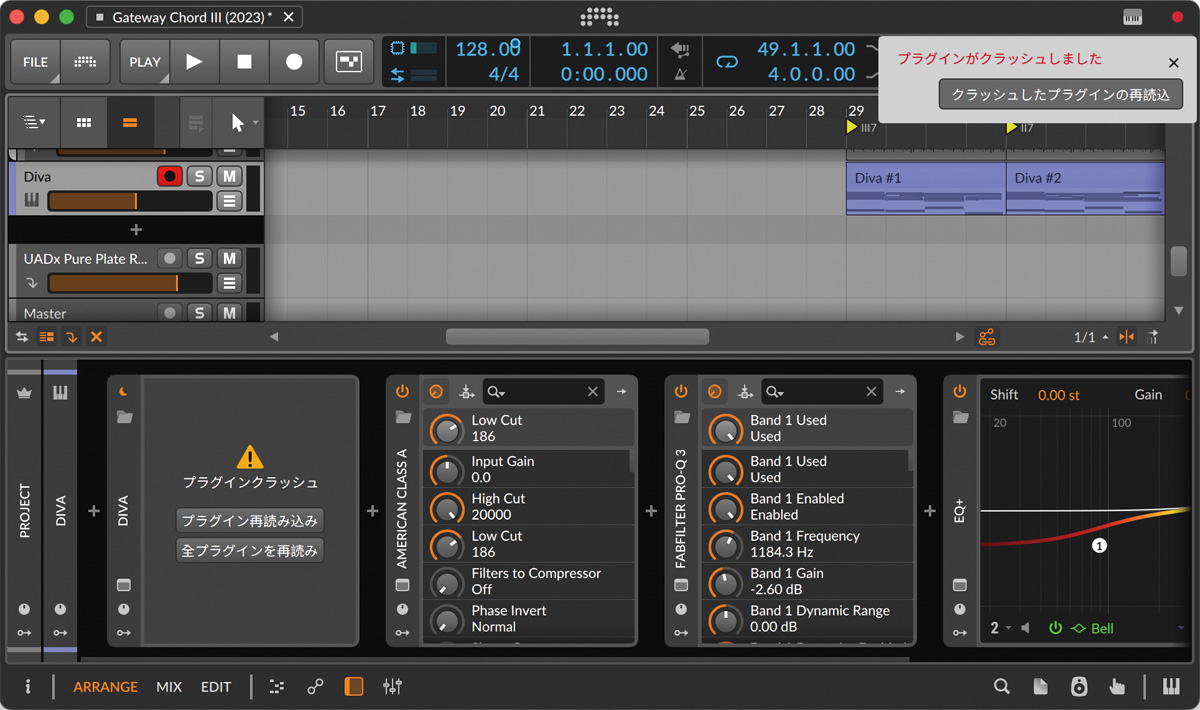
Task: Click the Stop transport button
Action: click(x=244, y=61)
